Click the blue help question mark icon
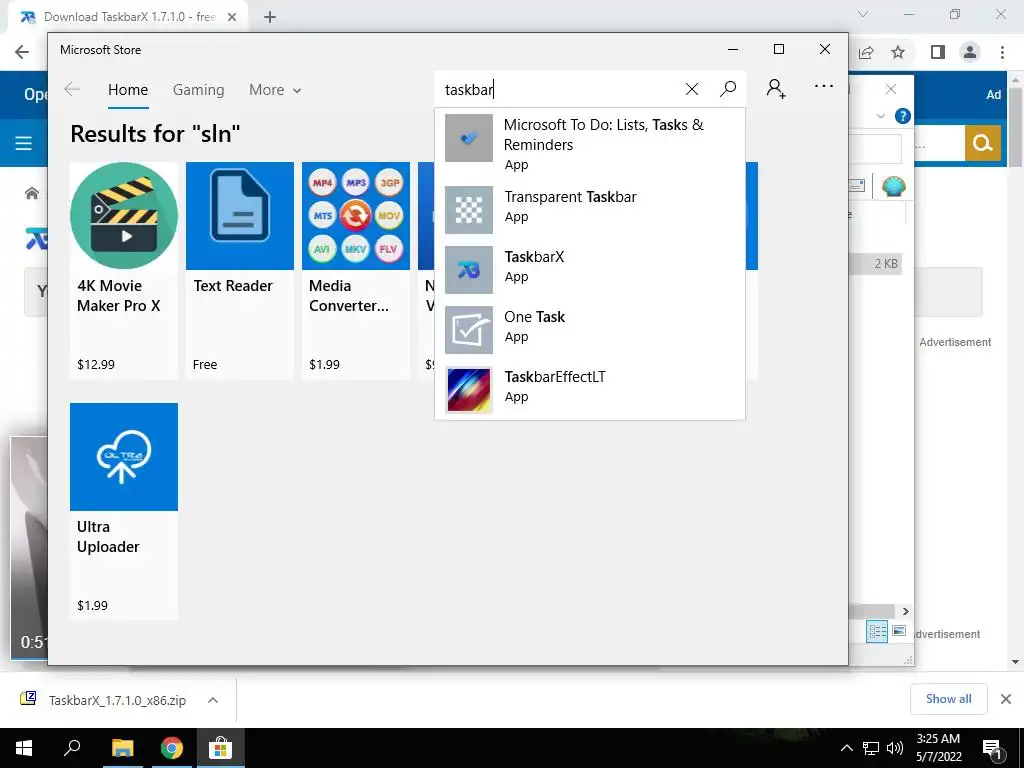Image resolution: width=1024 pixels, height=768 pixels. coord(903,116)
